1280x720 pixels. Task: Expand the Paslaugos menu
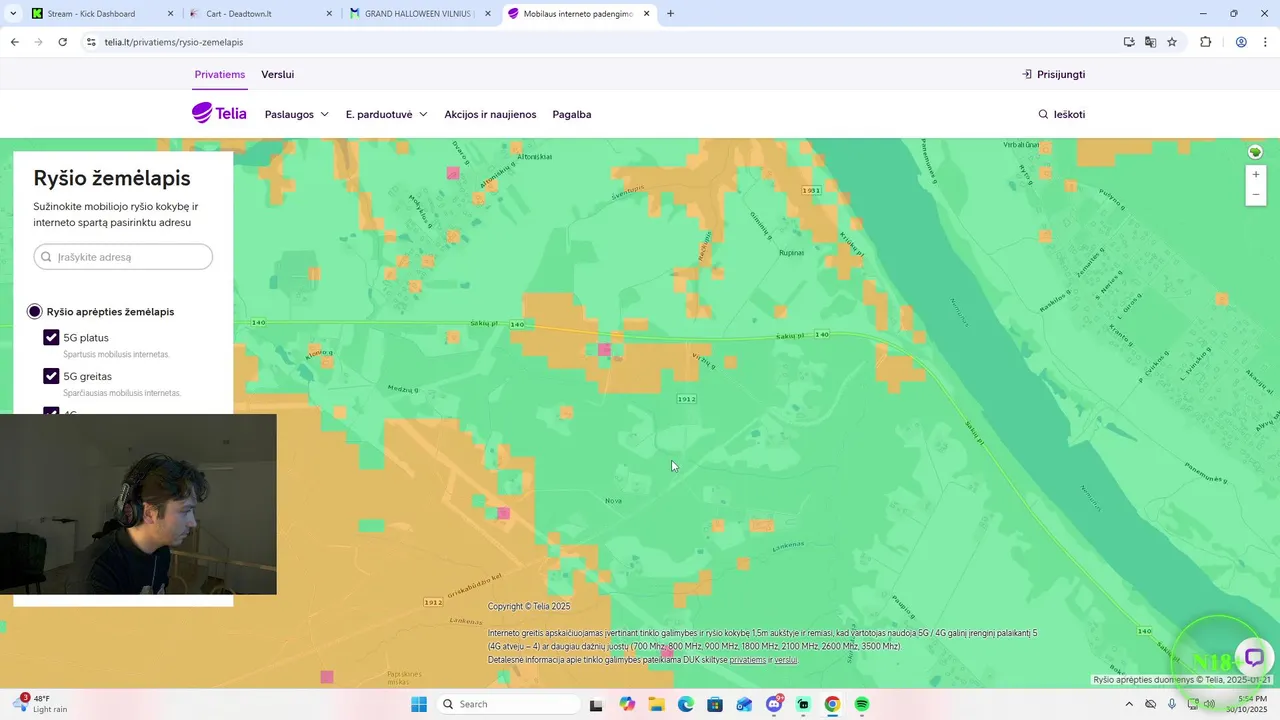tap(296, 114)
